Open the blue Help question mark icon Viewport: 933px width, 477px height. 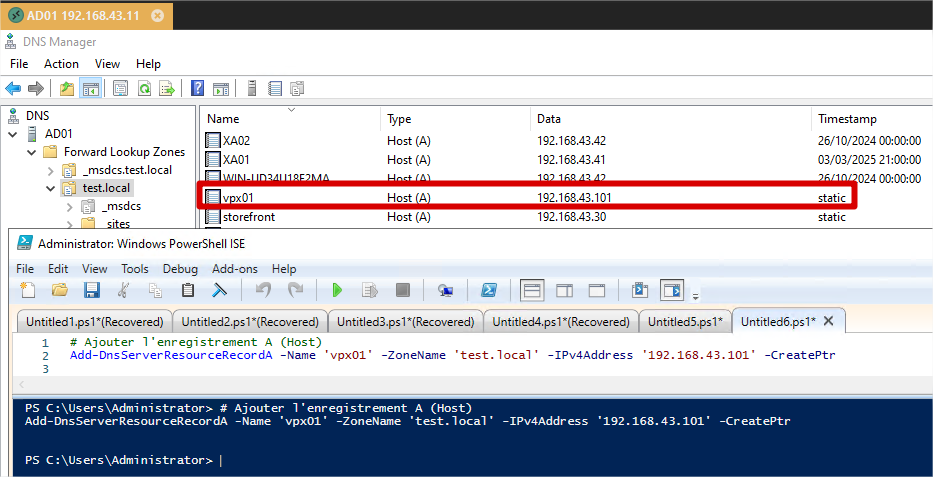click(x=198, y=89)
